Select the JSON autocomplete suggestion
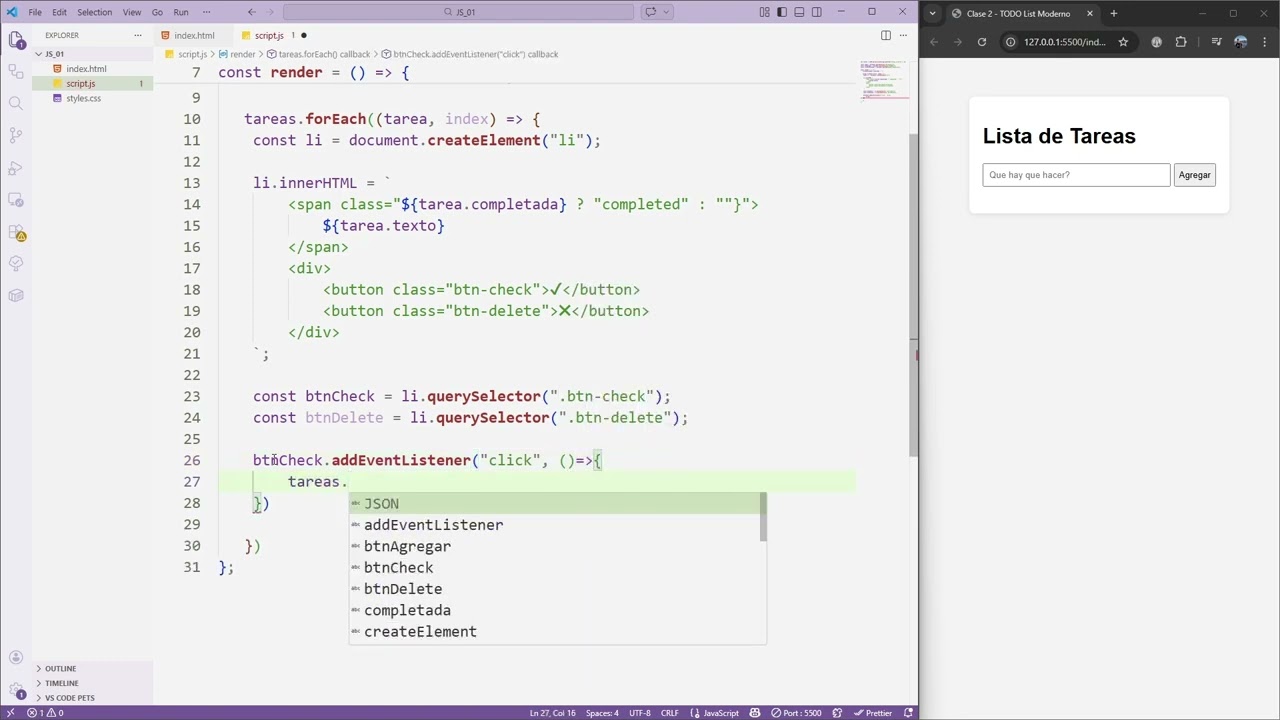 557,504
